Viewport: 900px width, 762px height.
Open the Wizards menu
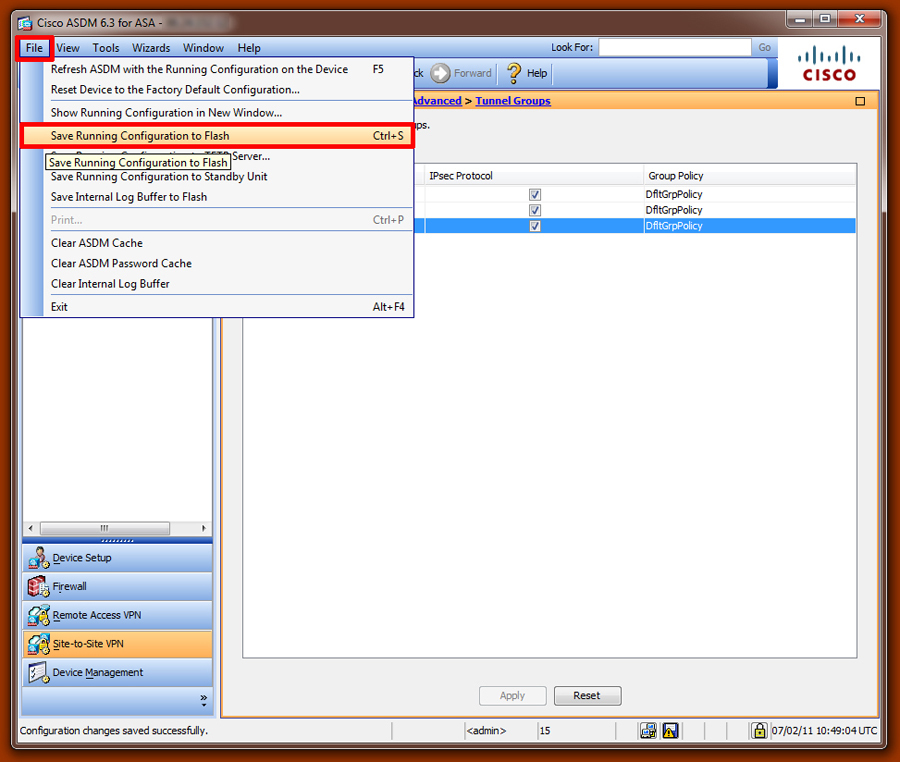coord(151,48)
